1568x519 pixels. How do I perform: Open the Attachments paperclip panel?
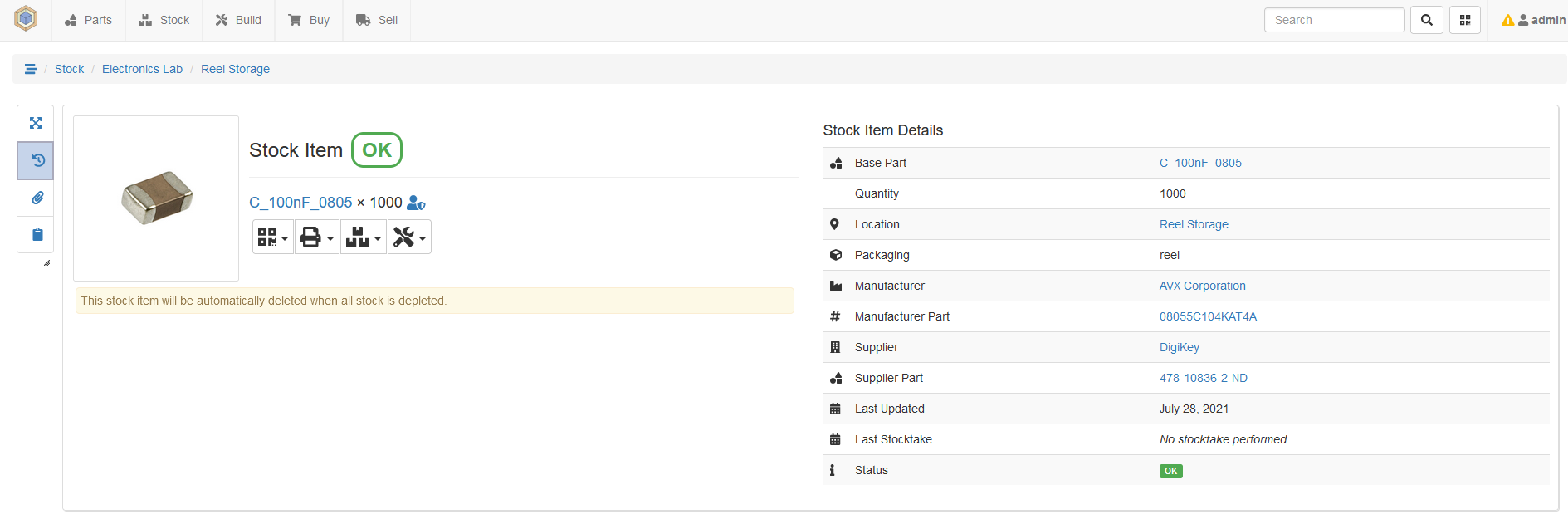coord(36,198)
